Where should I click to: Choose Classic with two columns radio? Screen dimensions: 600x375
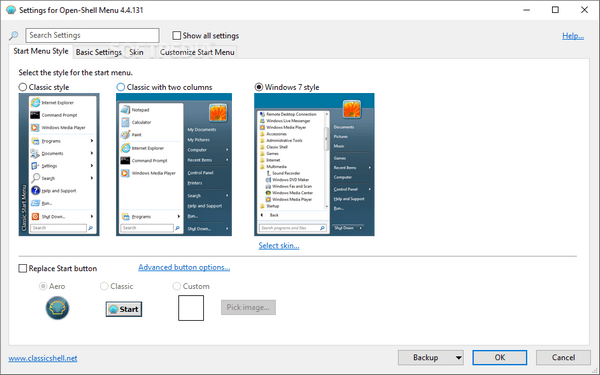(121, 87)
